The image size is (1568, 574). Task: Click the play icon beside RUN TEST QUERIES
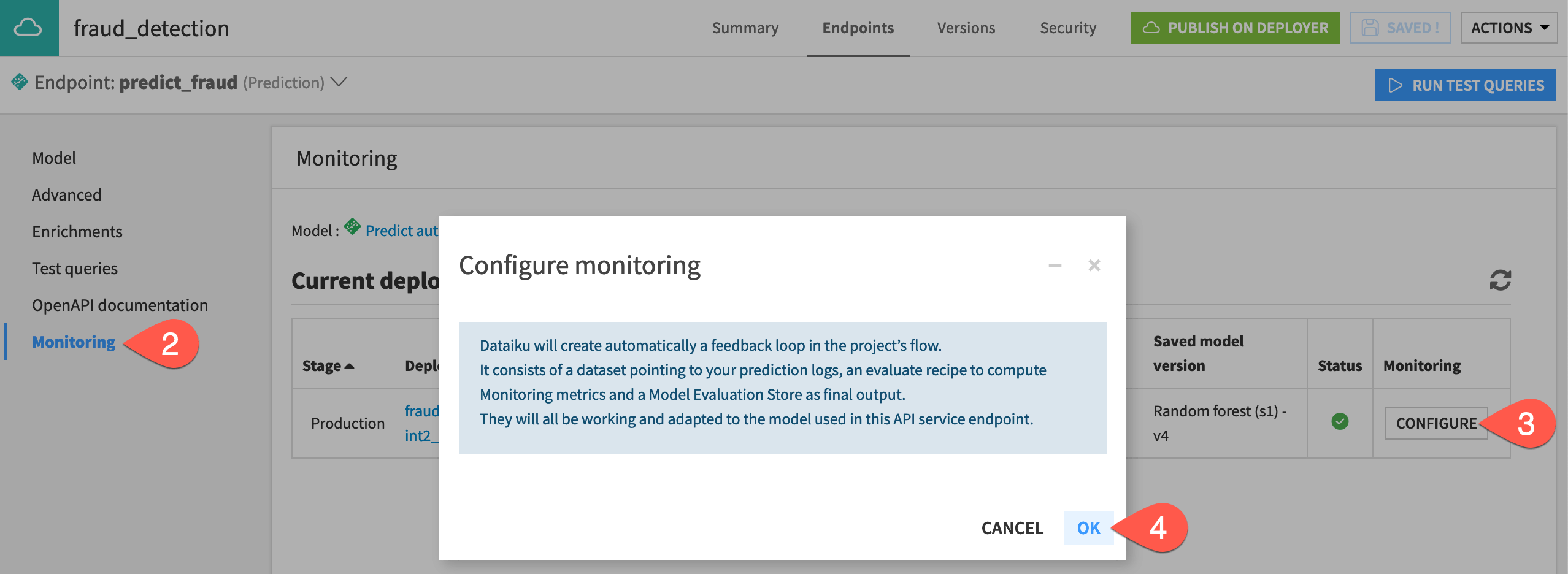coord(1395,85)
